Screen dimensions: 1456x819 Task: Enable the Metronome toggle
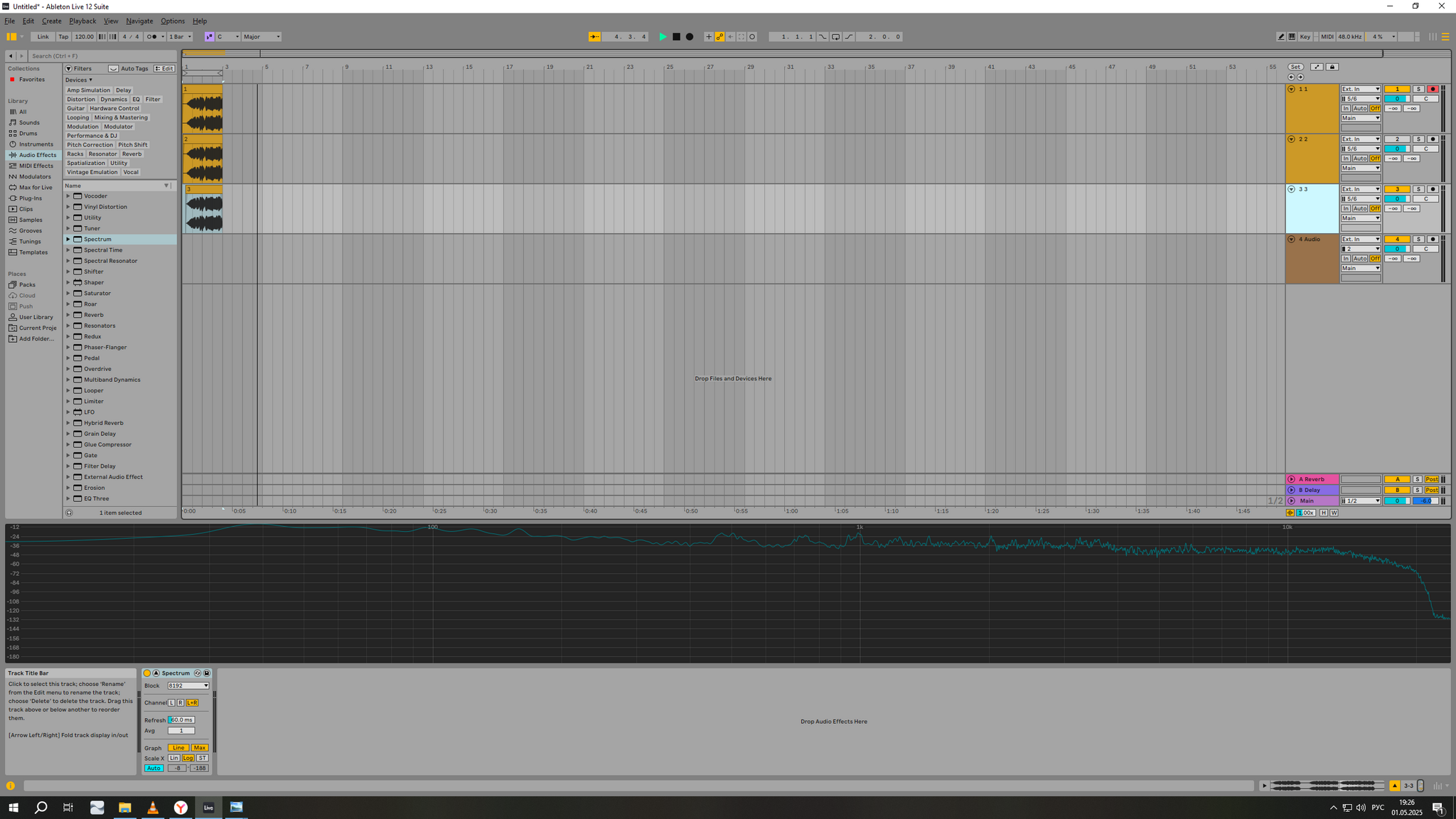point(151,37)
